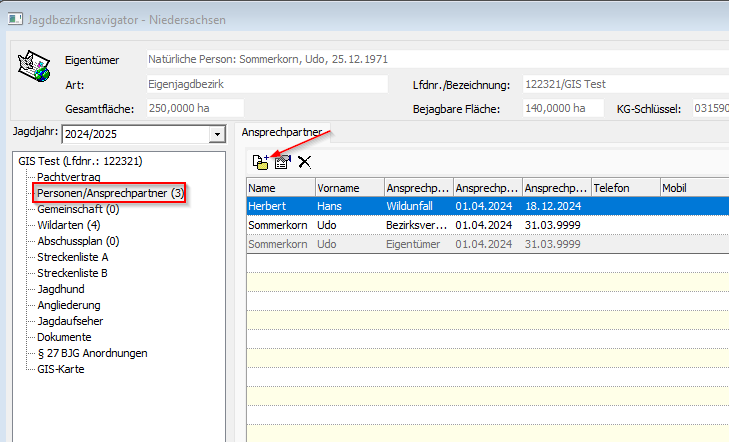The height and width of the screenshot is (442, 729).
Task: Click the Gesamtfläche field
Action: pos(195,108)
